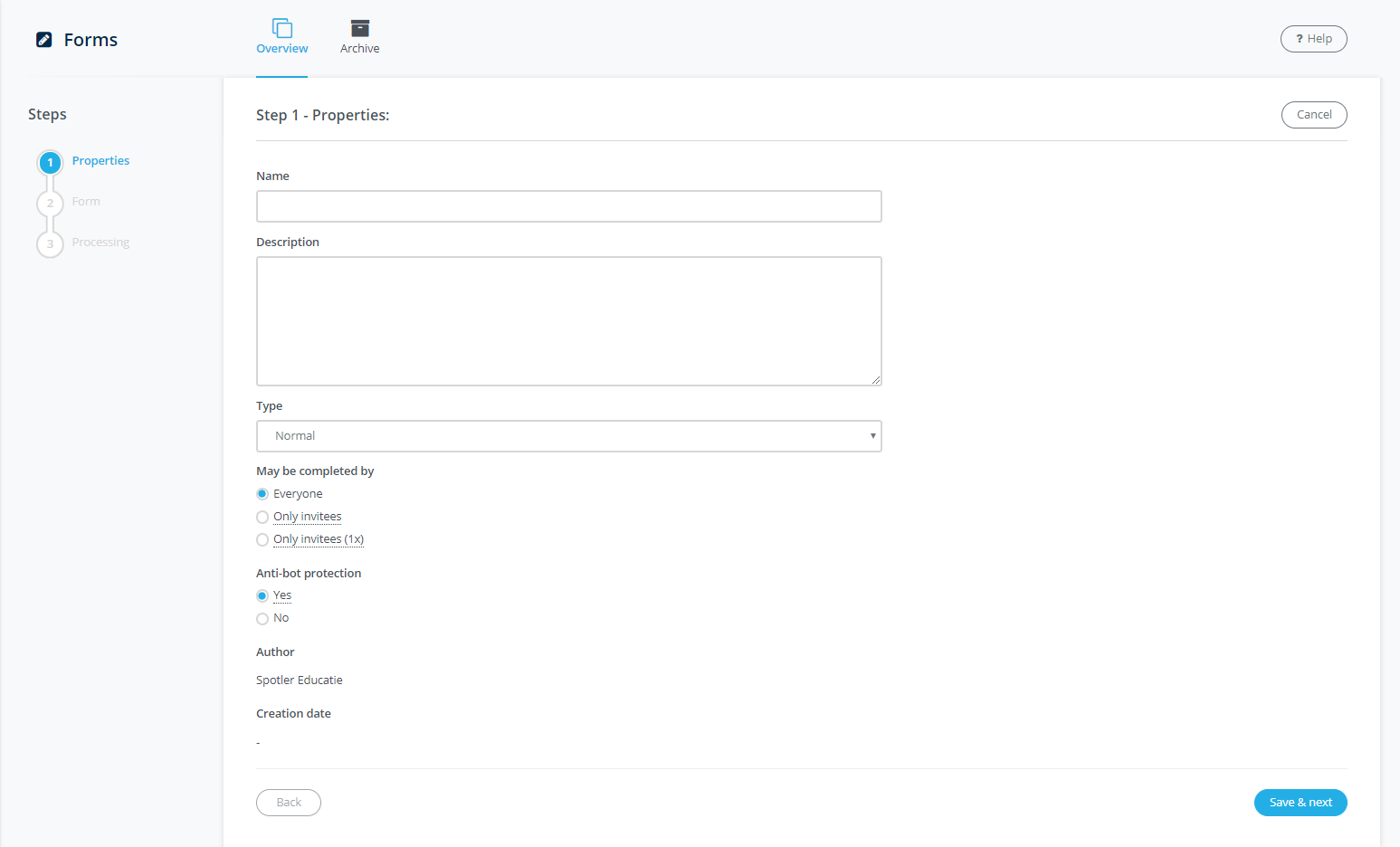Open the Overview icon in top navigation

point(282,28)
